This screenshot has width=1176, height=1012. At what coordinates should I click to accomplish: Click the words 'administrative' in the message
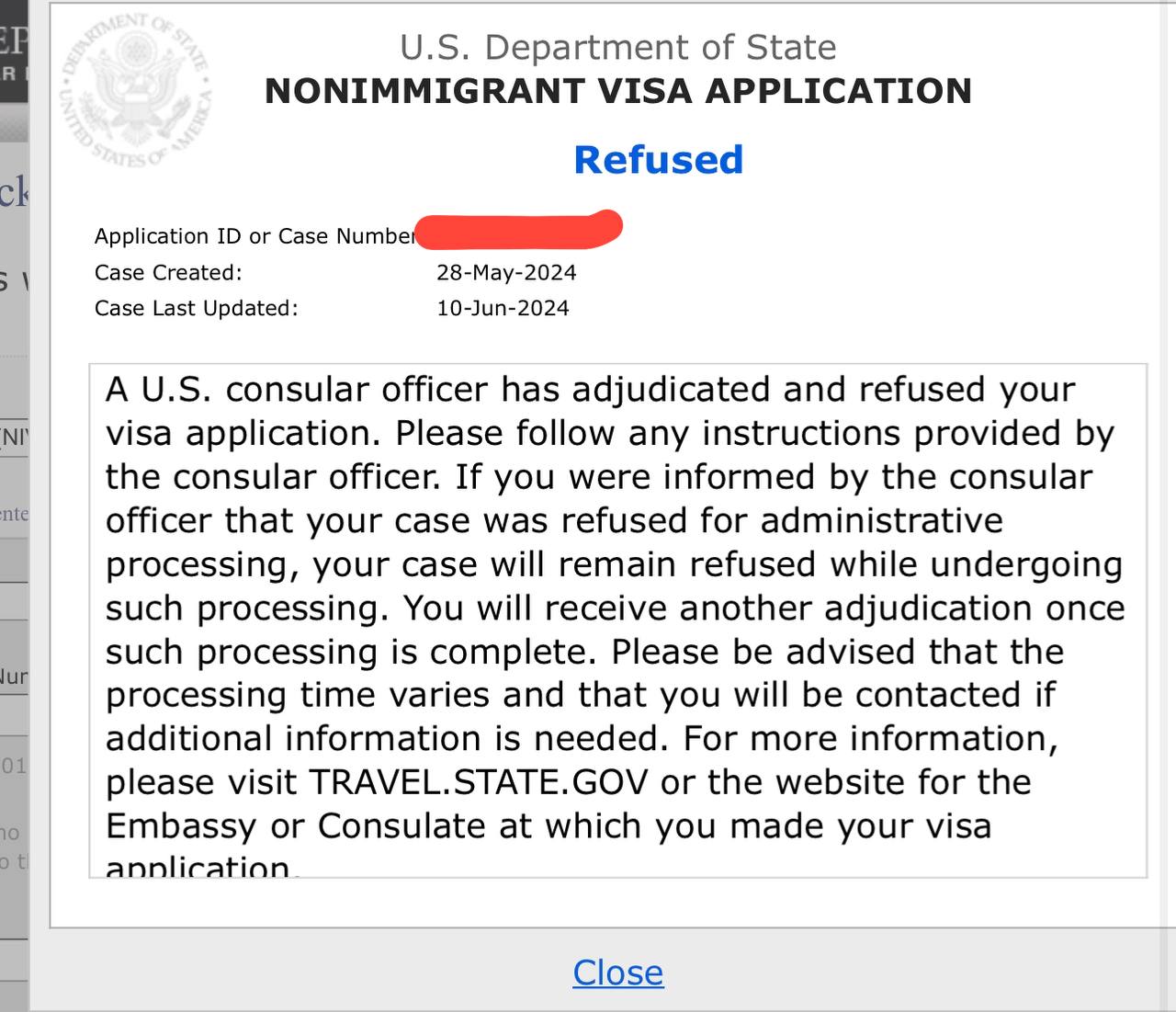point(881,521)
